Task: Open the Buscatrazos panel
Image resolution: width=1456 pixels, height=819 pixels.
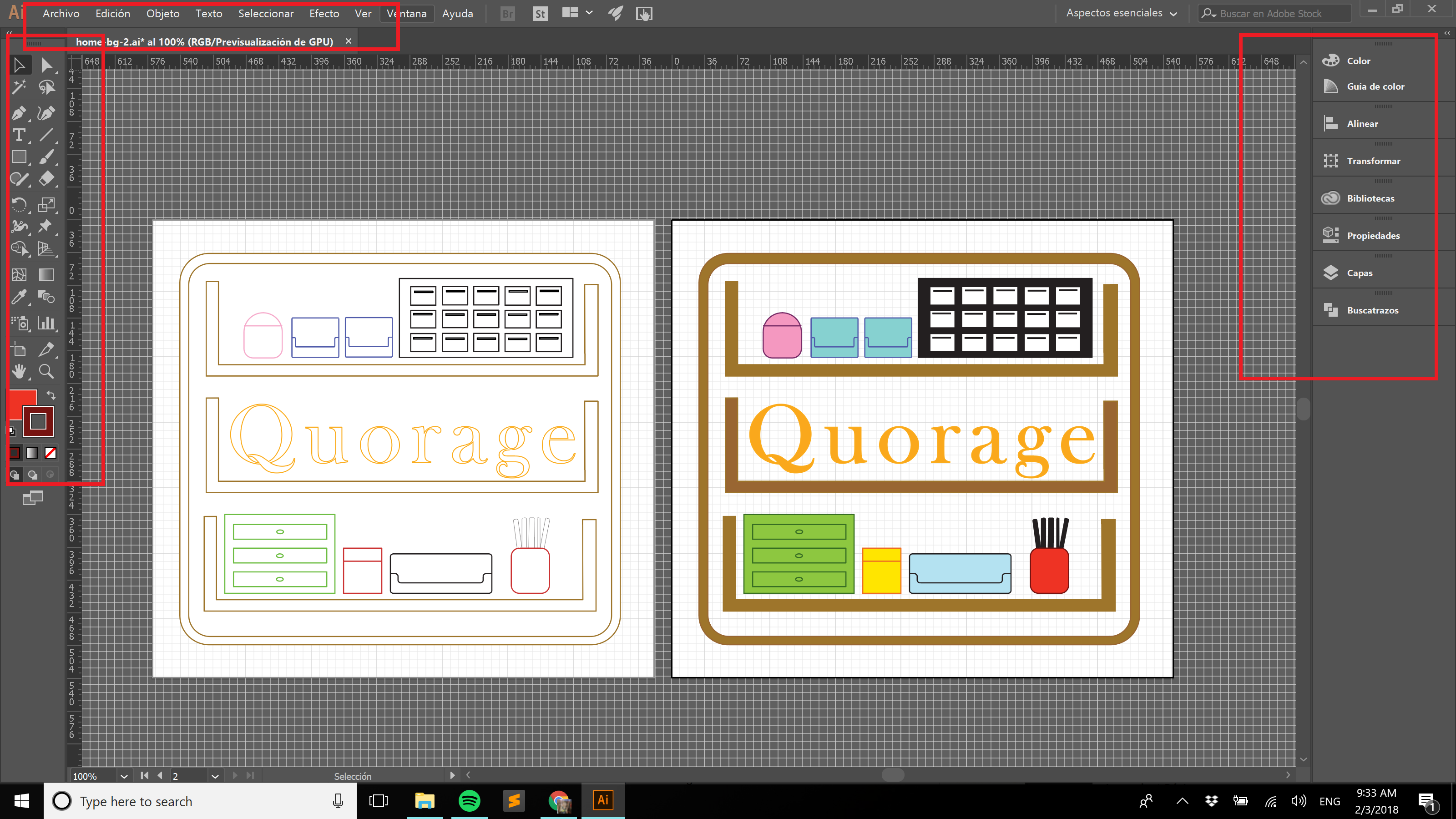Action: point(1372,310)
